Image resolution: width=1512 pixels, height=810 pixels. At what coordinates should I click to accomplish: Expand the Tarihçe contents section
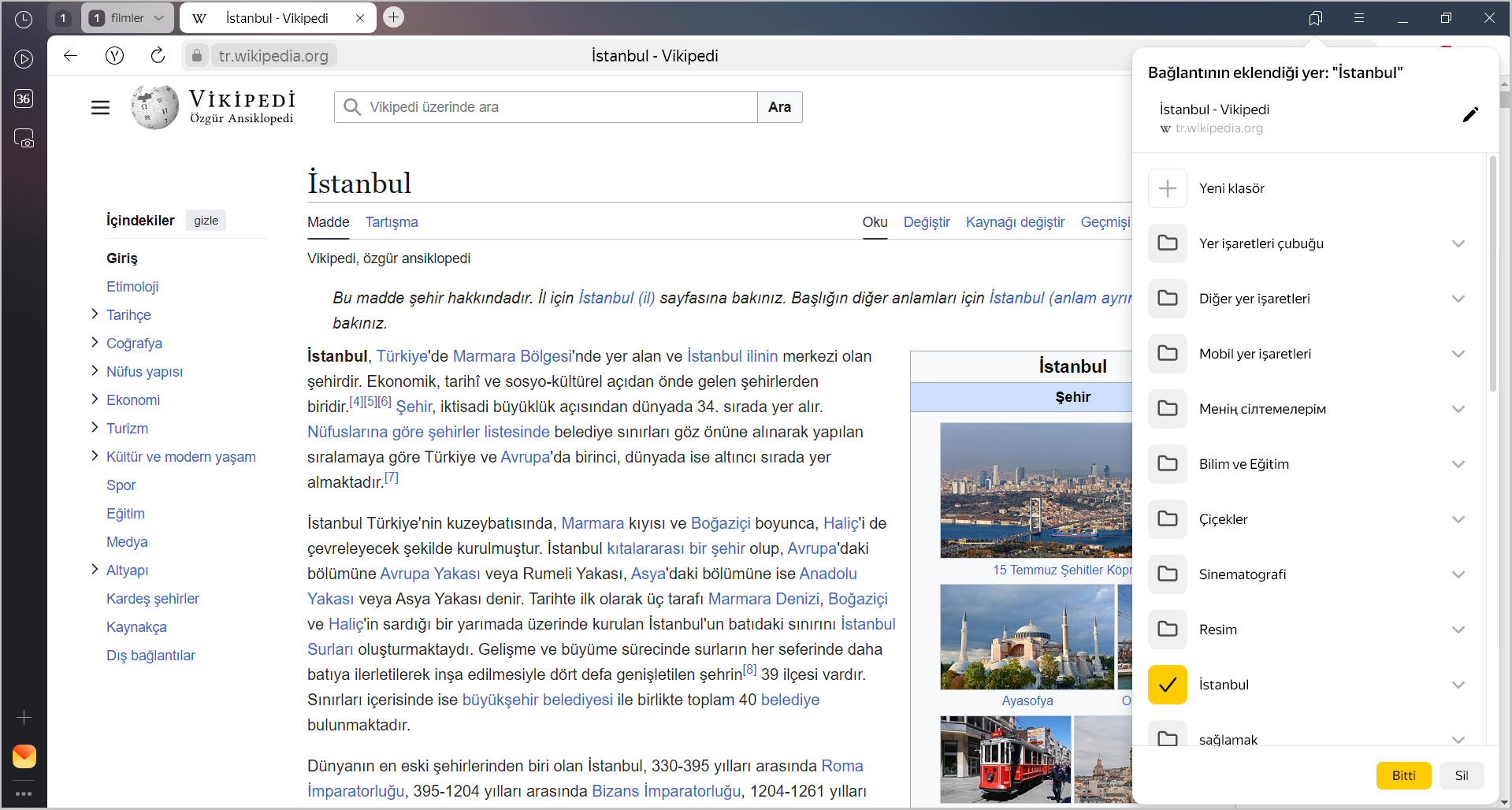click(x=95, y=314)
